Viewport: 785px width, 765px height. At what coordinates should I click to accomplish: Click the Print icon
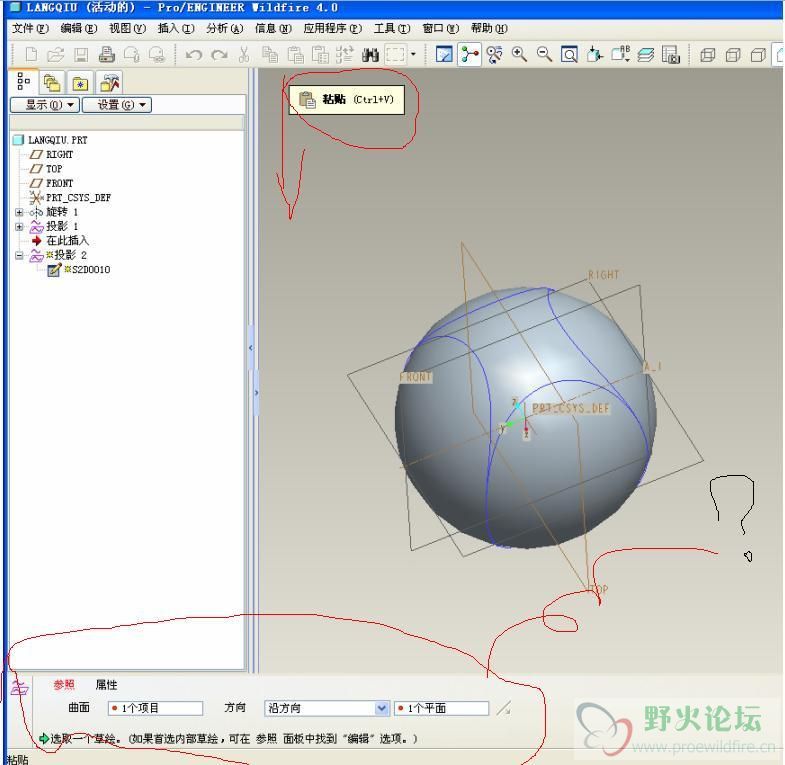(107, 54)
